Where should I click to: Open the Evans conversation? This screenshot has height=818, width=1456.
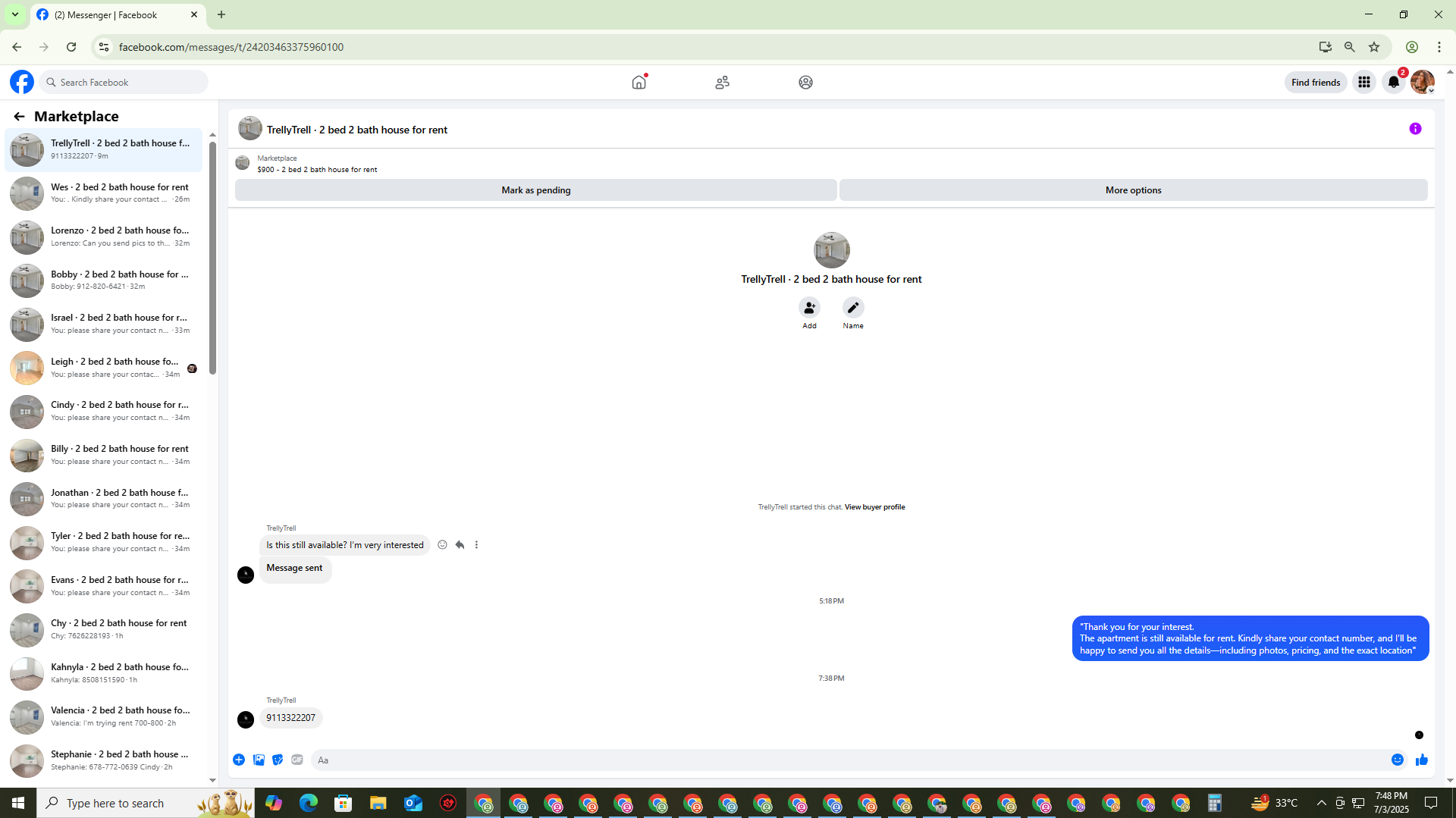(104, 586)
